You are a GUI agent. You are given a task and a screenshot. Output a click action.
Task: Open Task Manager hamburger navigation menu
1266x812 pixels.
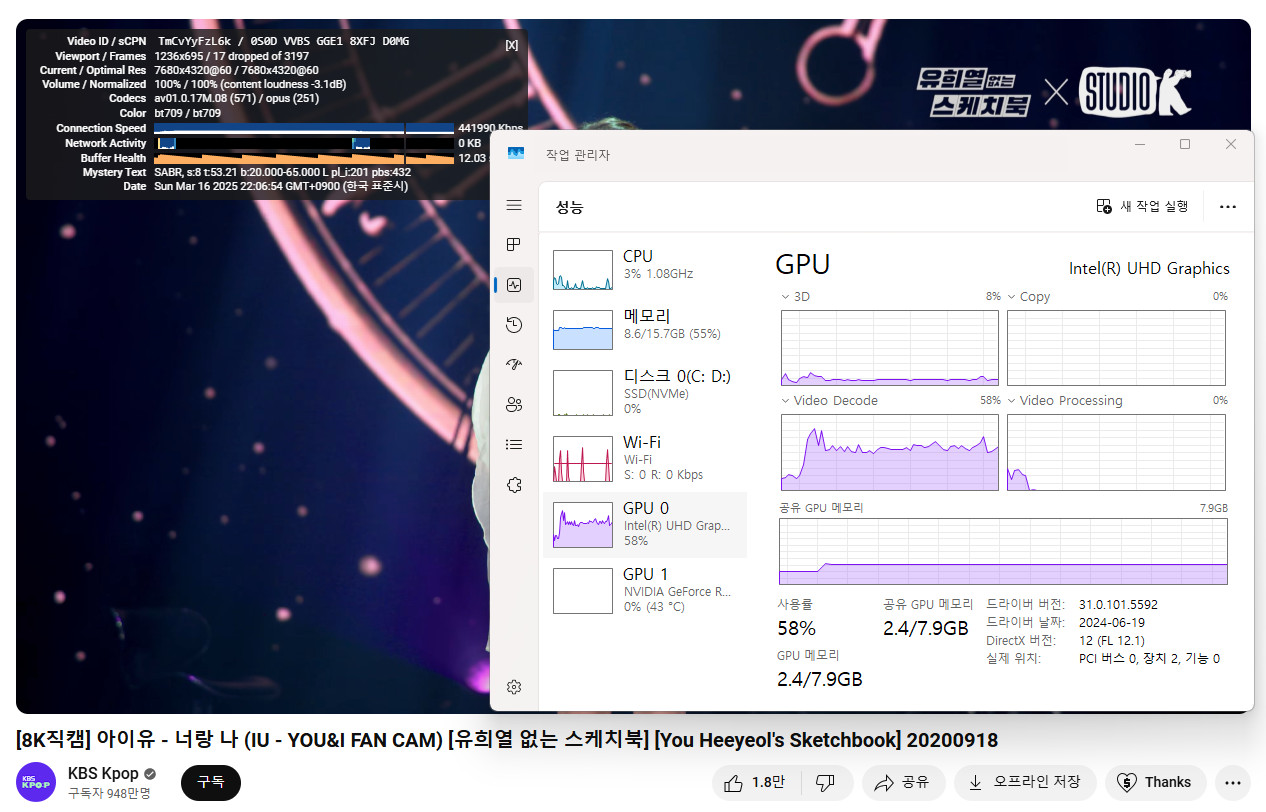coord(514,205)
